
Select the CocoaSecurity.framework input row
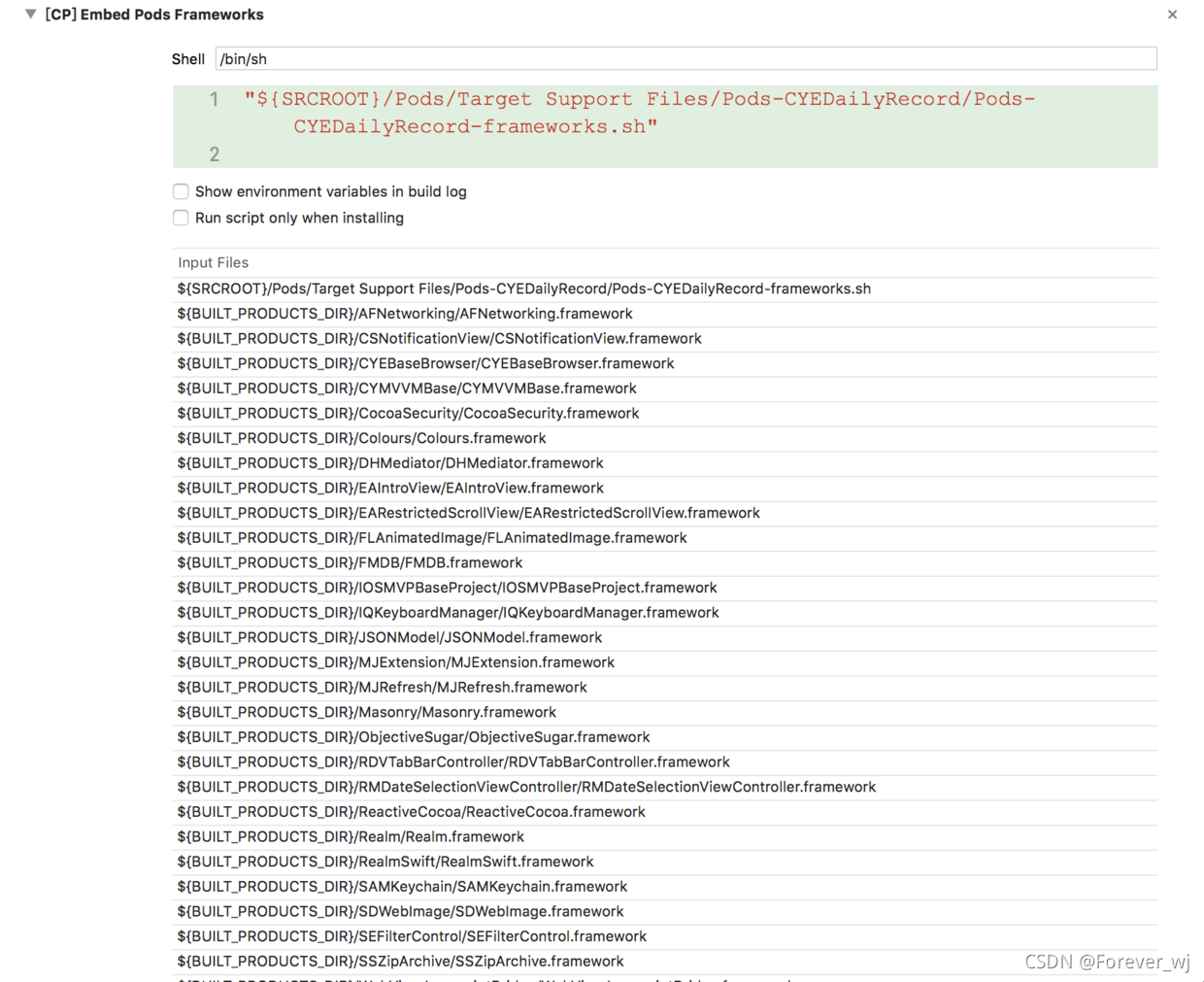(665, 414)
